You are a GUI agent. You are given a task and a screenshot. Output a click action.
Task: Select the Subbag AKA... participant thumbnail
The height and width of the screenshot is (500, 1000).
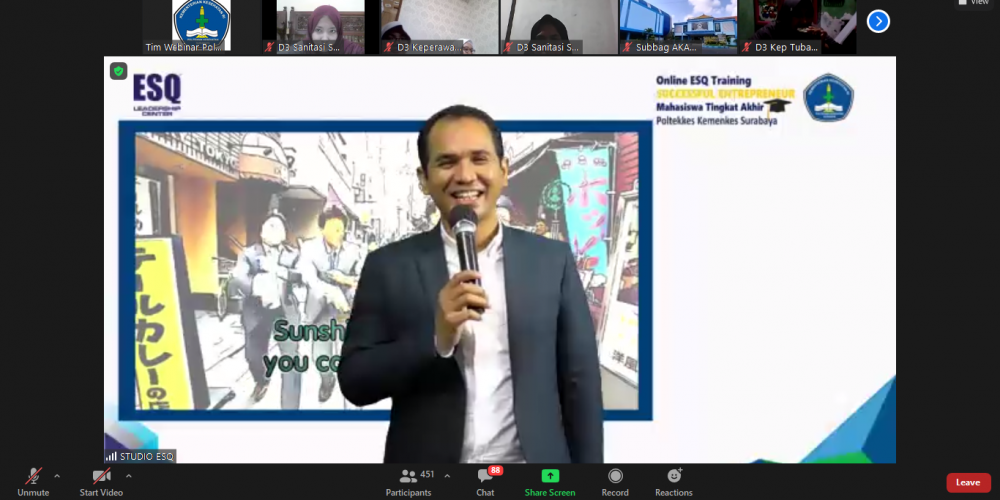tap(677, 26)
